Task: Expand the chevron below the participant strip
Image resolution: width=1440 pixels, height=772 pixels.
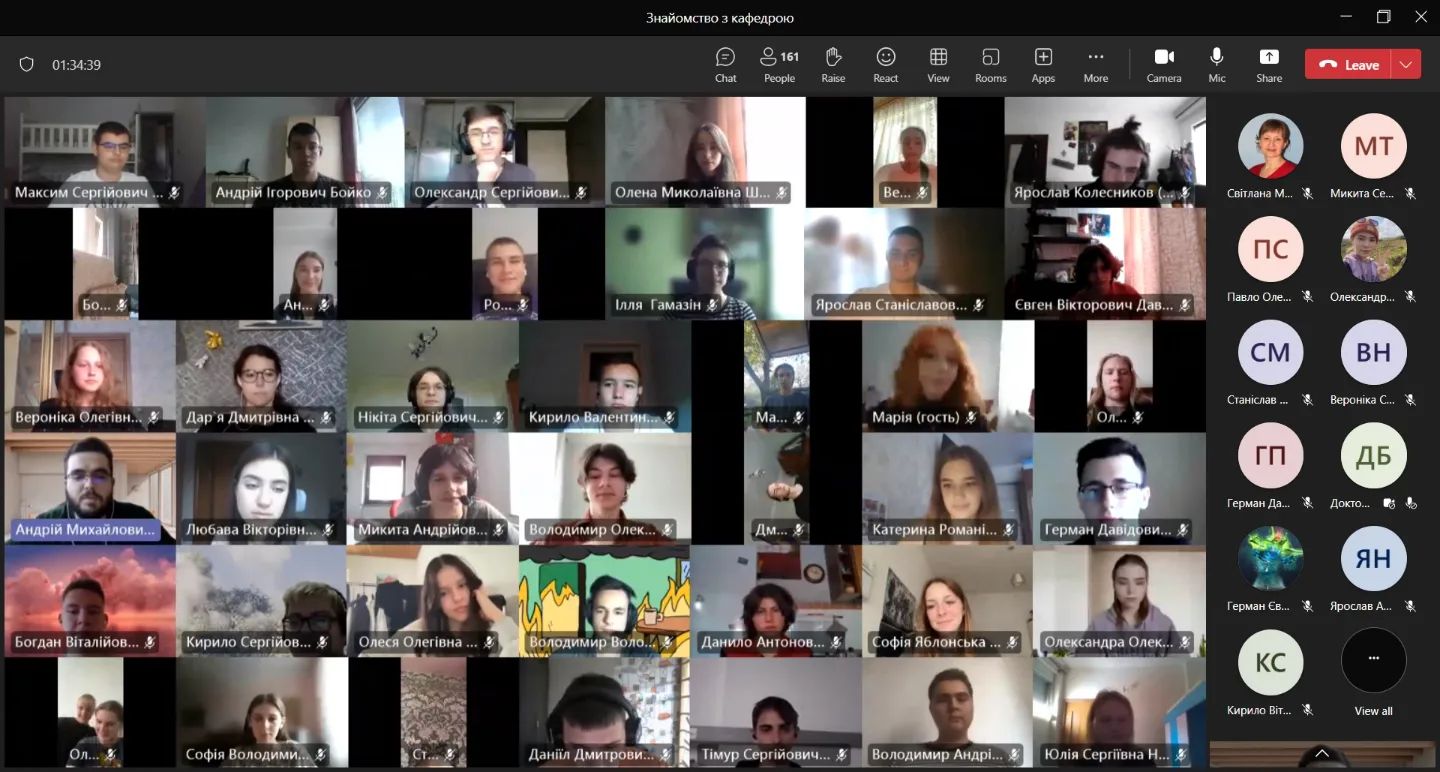Action: coord(1322,753)
